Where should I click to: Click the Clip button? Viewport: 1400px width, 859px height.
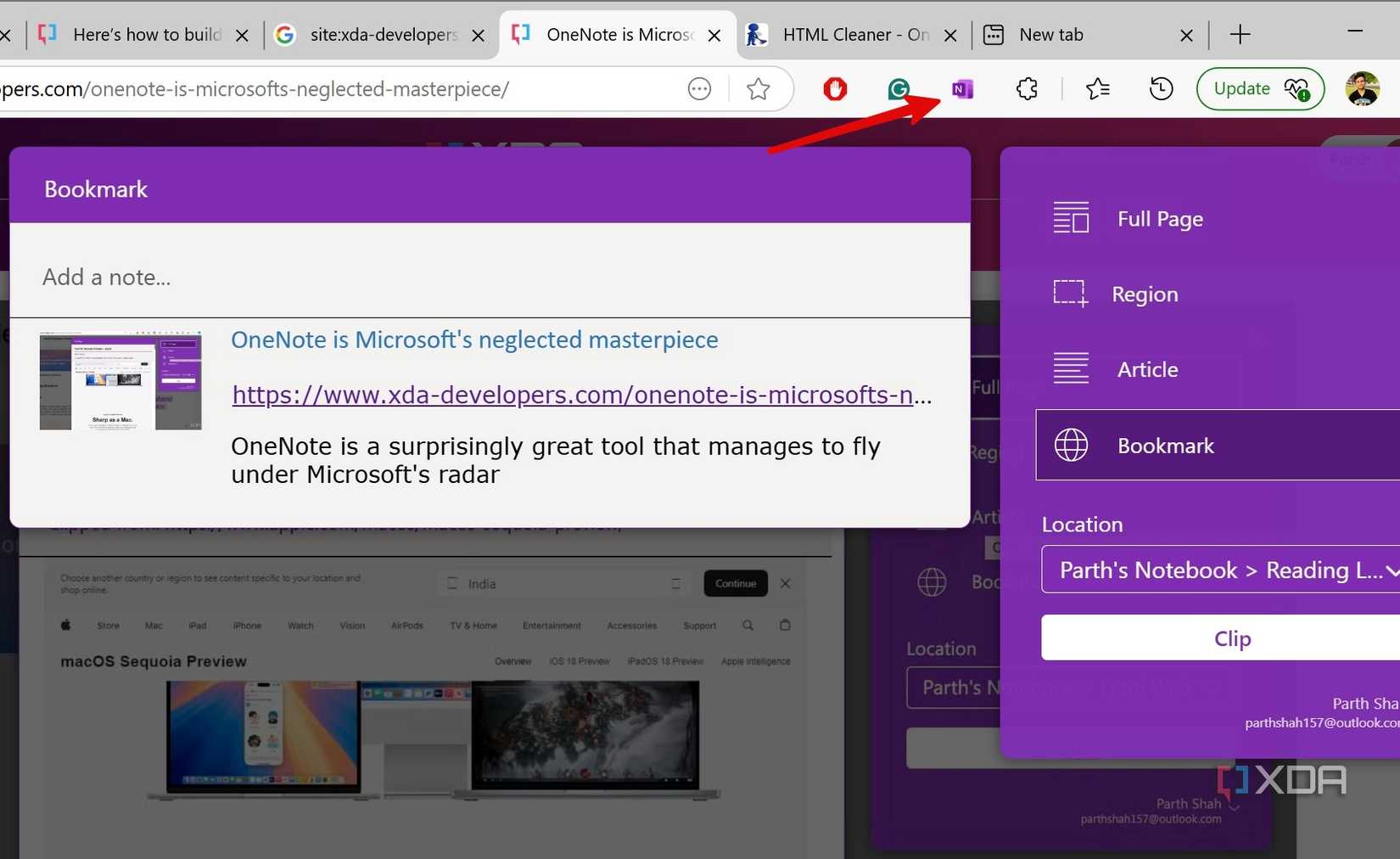pos(1232,637)
